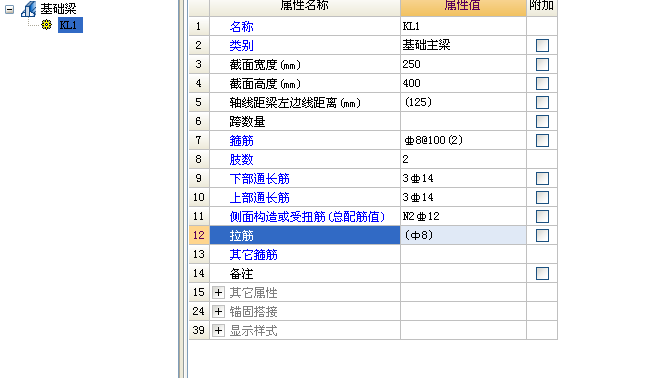The image size is (661, 378).
Task: Edit the 名称 value KL1 cell
Action: point(463,26)
